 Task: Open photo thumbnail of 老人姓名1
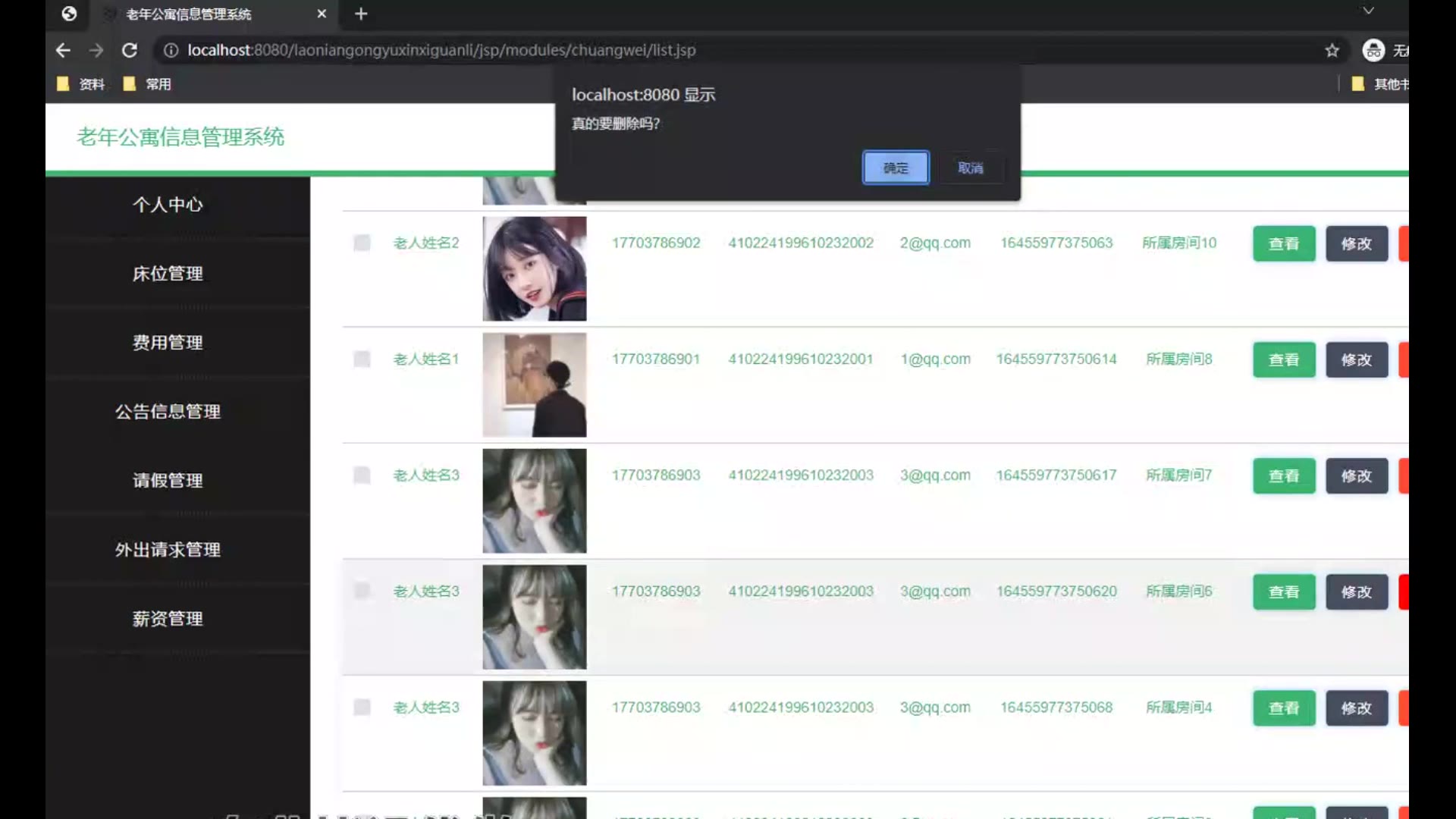coord(535,384)
